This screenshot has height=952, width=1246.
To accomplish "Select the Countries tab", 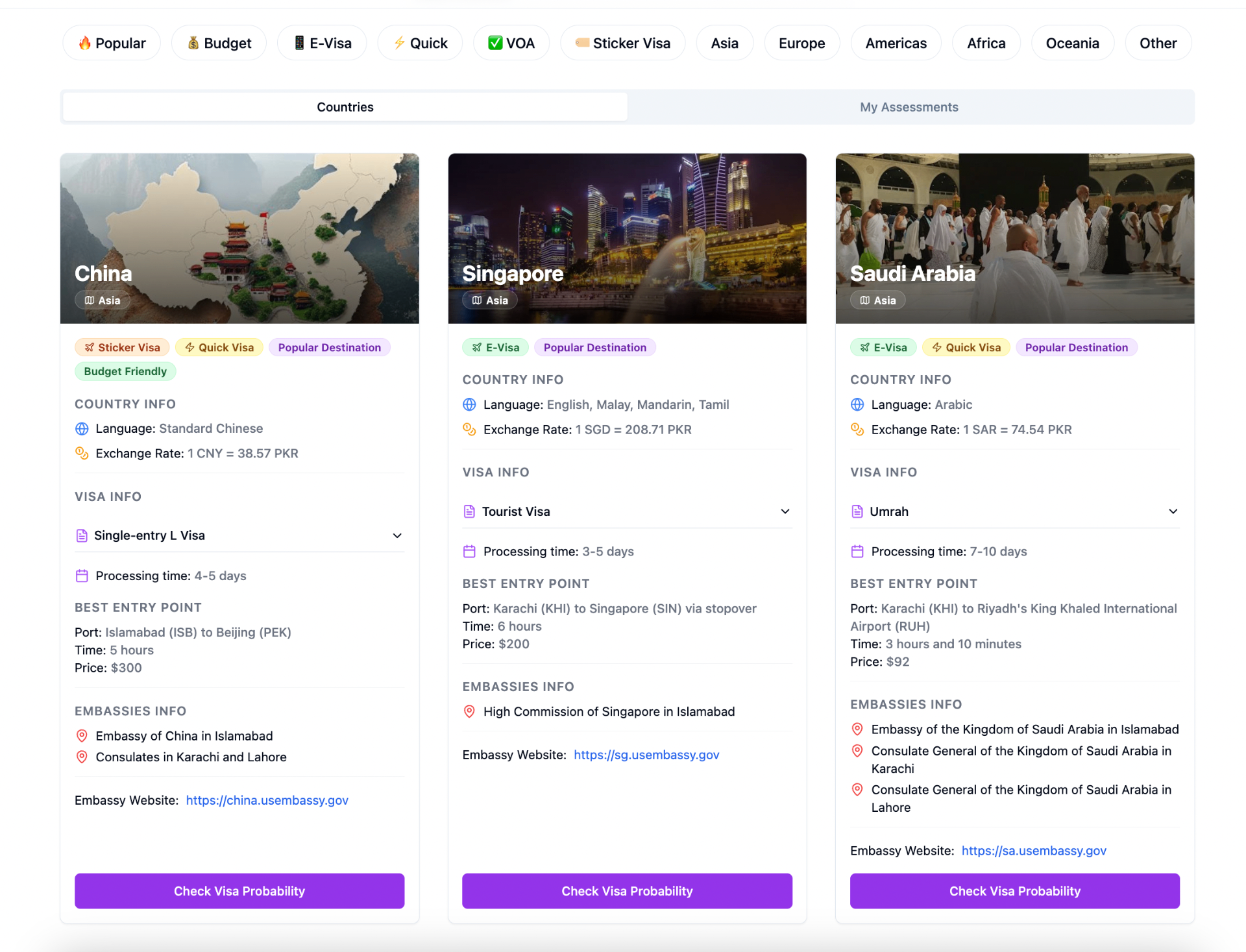I will 345,107.
